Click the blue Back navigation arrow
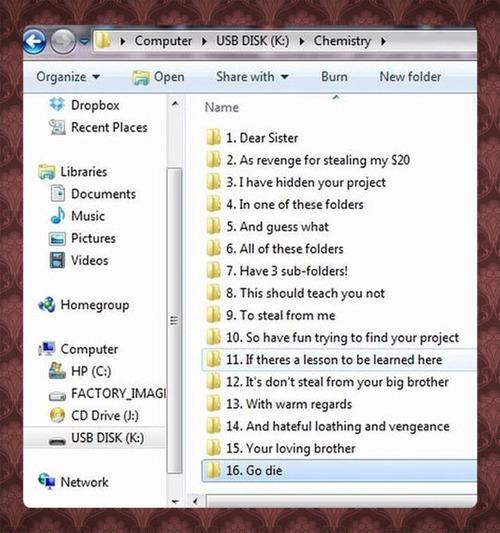 [x=34, y=41]
